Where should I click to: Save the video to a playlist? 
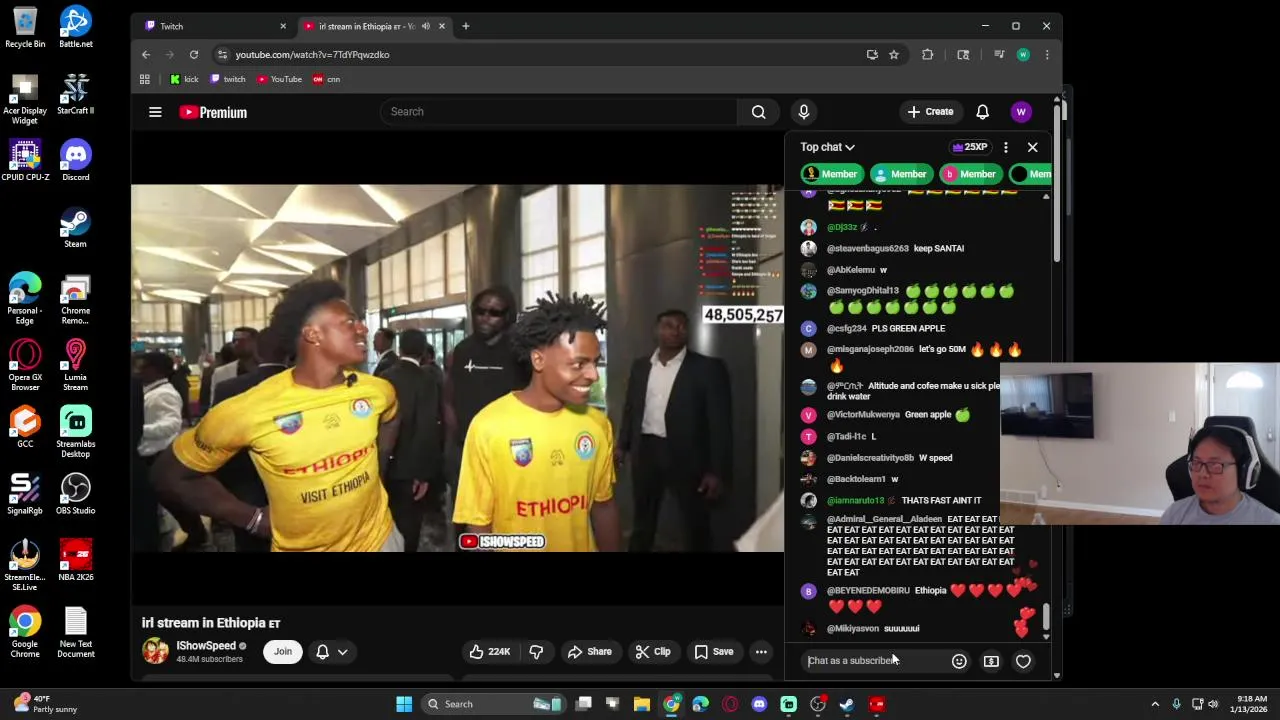coord(714,652)
